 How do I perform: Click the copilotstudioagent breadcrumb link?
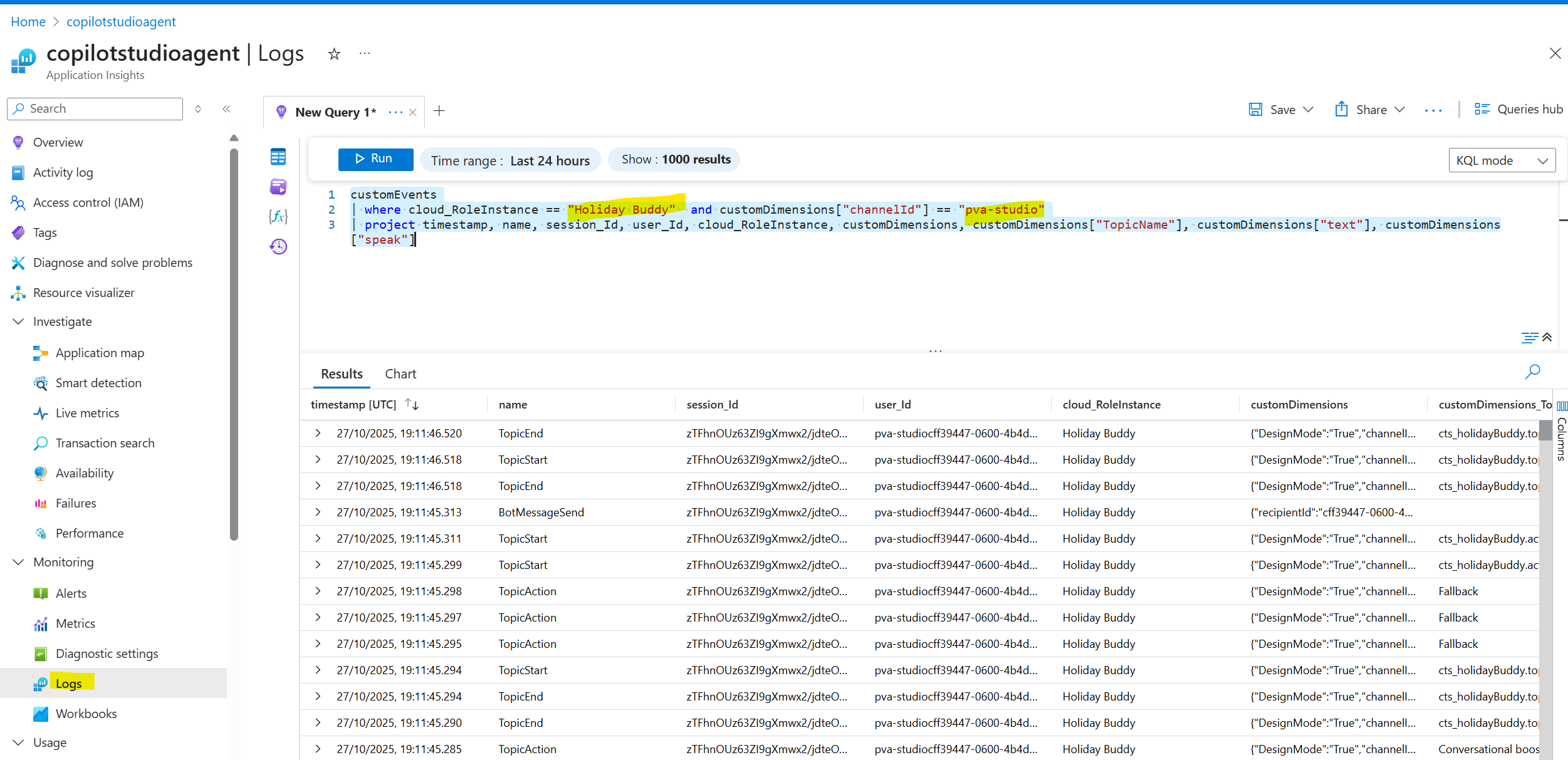[x=121, y=22]
